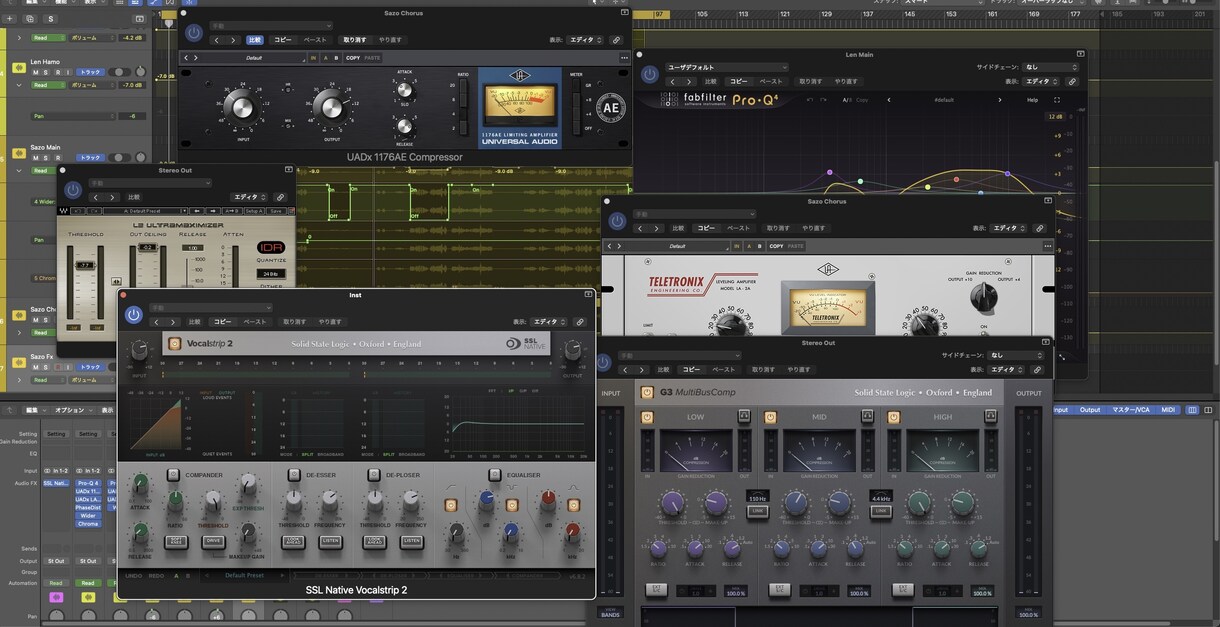
Task: Toggle the Compander section power button
Action: pos(174,475)
